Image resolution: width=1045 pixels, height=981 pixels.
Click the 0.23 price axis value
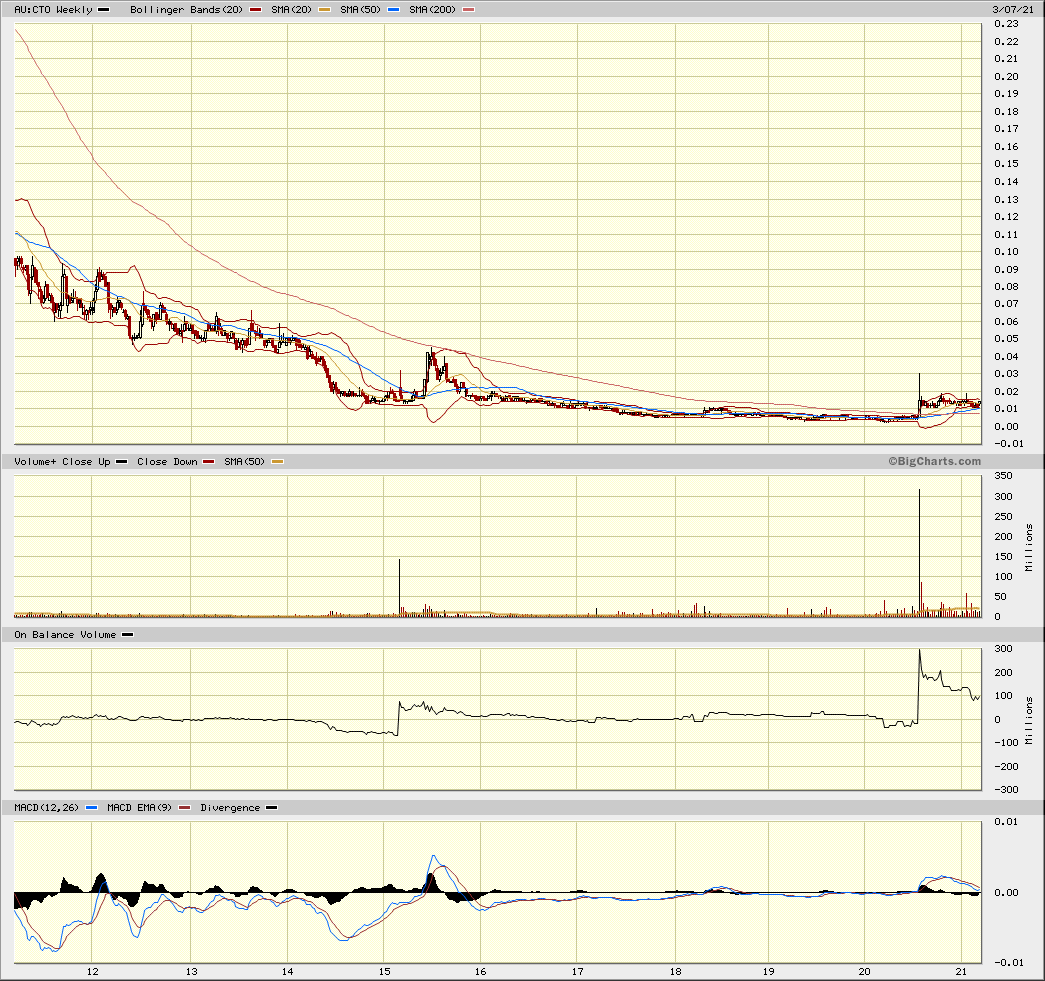click(1006, 24)
